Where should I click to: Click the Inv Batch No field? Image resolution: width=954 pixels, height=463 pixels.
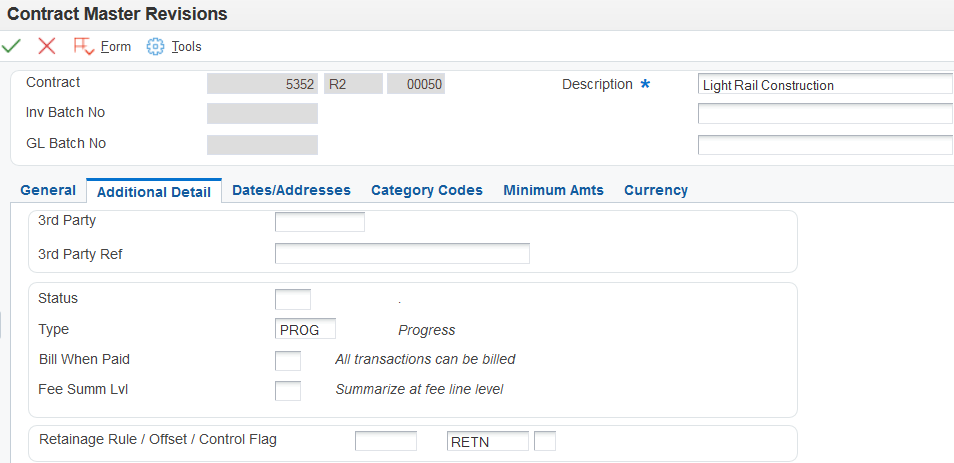(262, 113)
